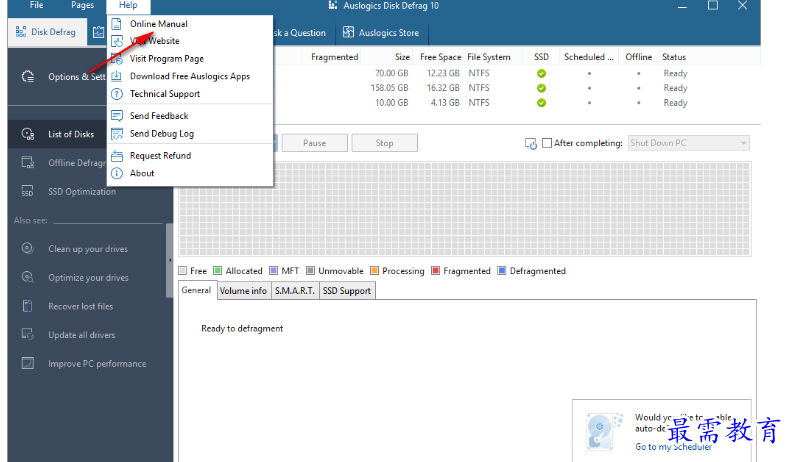Click the green SSD checkmark for 10.00 GB drive
This screenshot has width=789, height=462.
(541, 103)
